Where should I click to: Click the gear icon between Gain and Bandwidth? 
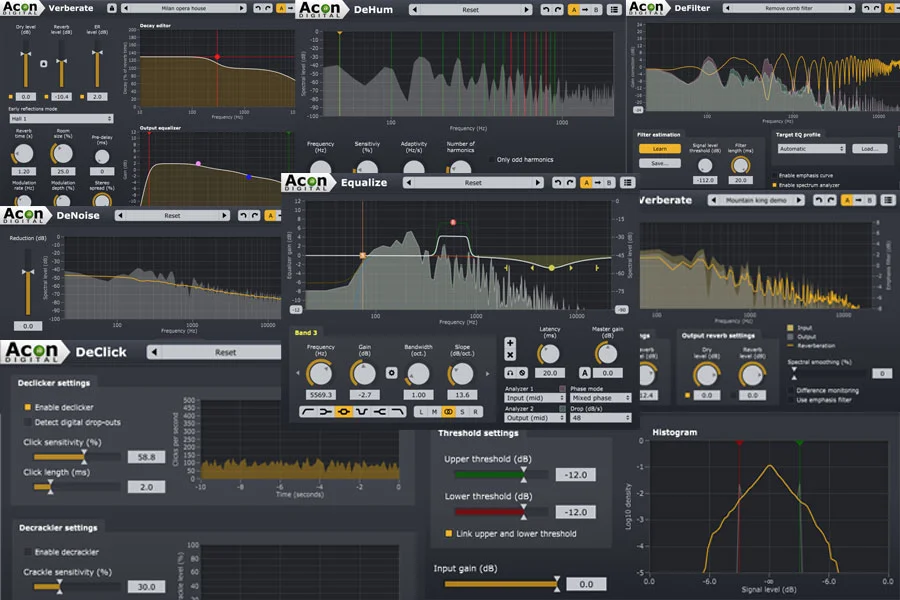pyautogui.click(x=391, y=373)
